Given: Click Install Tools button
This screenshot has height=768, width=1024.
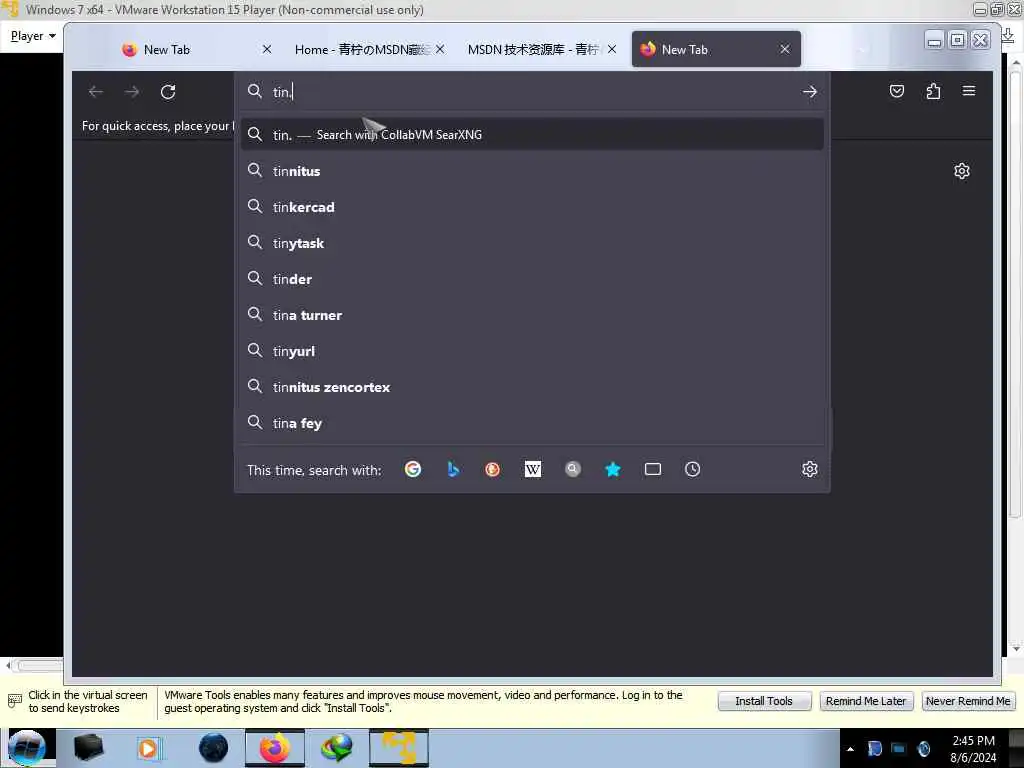Looking at the screenshot, I should click(x=764, y=701).
